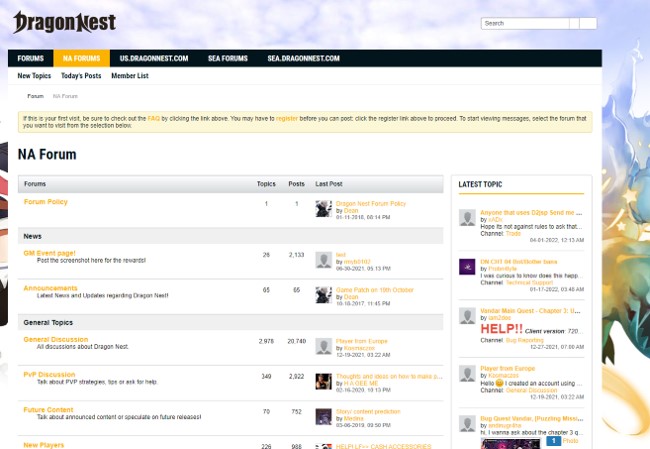
Task: Open Today's Posts from the sub-menu
Action: click(81, 76)
